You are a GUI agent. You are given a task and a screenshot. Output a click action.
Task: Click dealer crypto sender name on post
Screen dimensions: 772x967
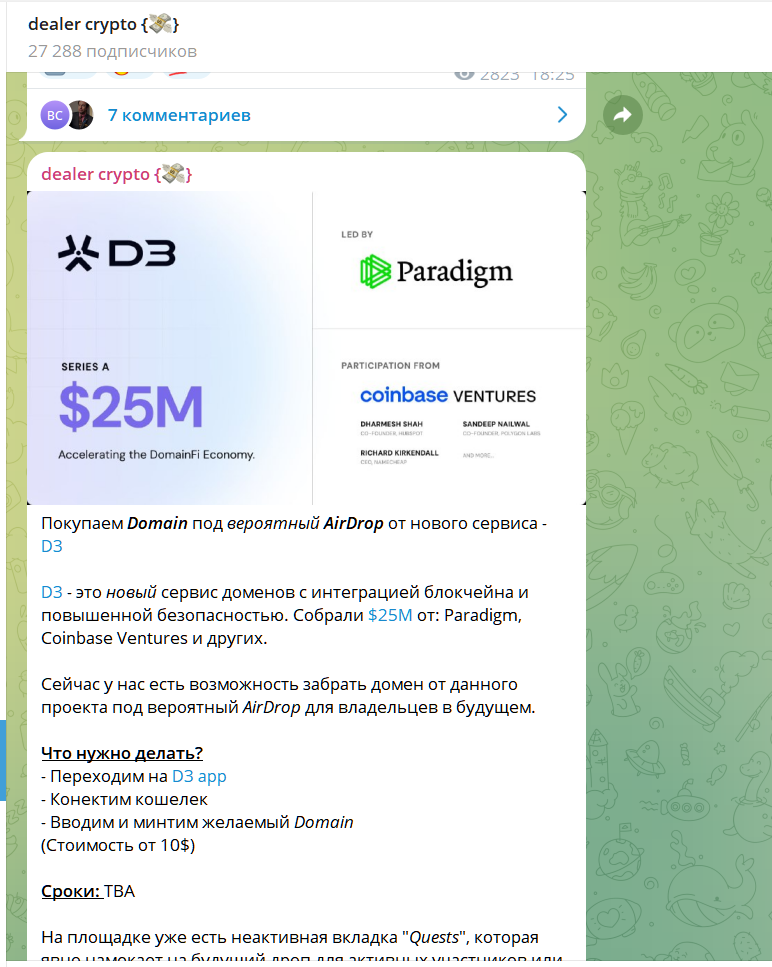click(x=96, y=174)
